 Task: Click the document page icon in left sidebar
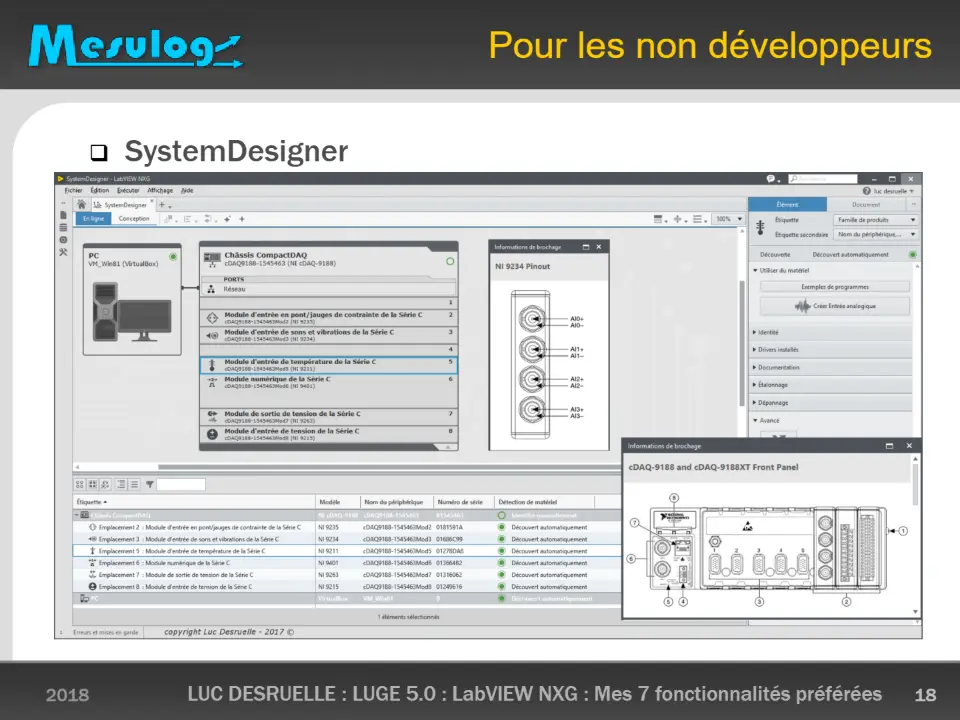tap(63, 215)
